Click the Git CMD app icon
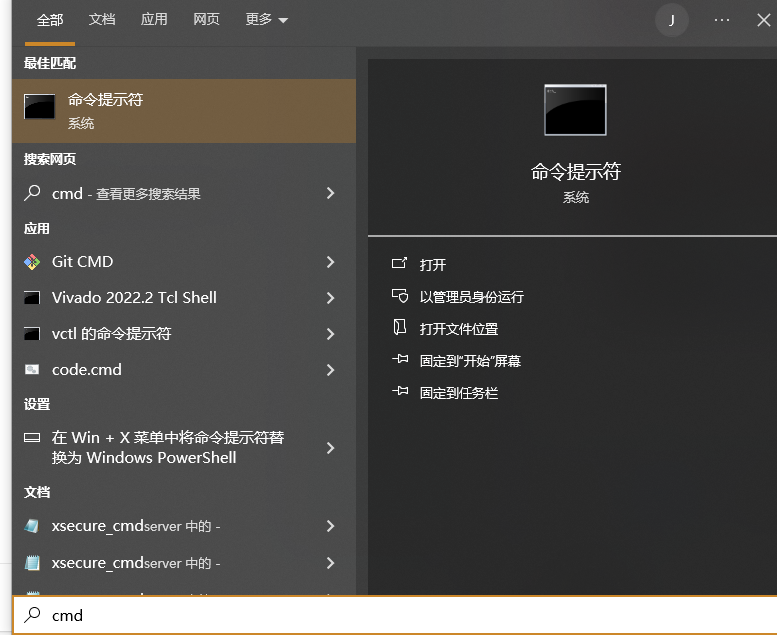 pos(32,262)
